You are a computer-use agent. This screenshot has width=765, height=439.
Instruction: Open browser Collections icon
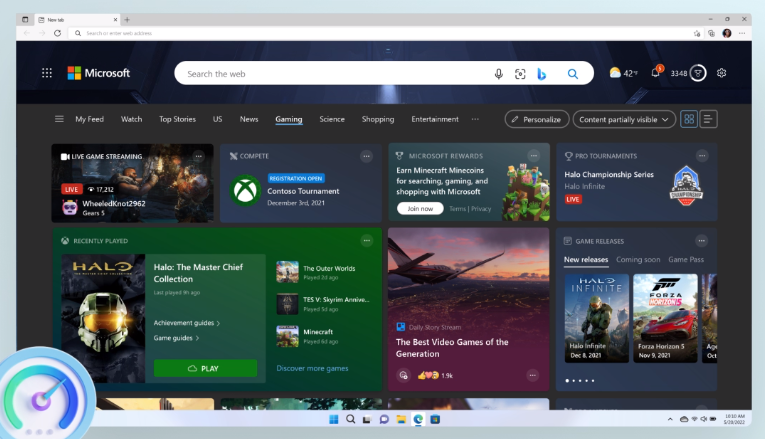pos(711,33)
